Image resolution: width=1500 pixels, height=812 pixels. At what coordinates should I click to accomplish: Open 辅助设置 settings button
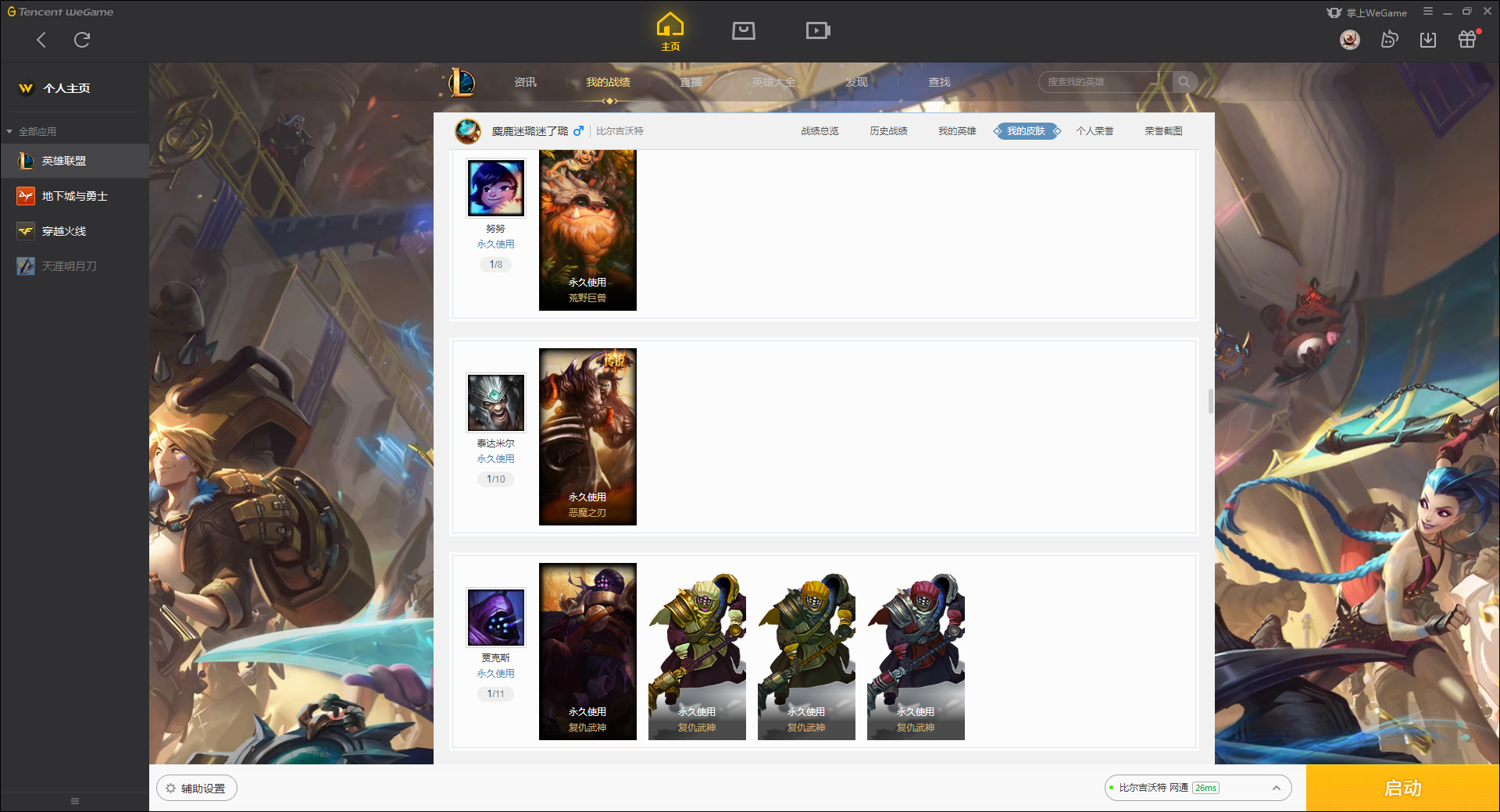tap(197, 789)
